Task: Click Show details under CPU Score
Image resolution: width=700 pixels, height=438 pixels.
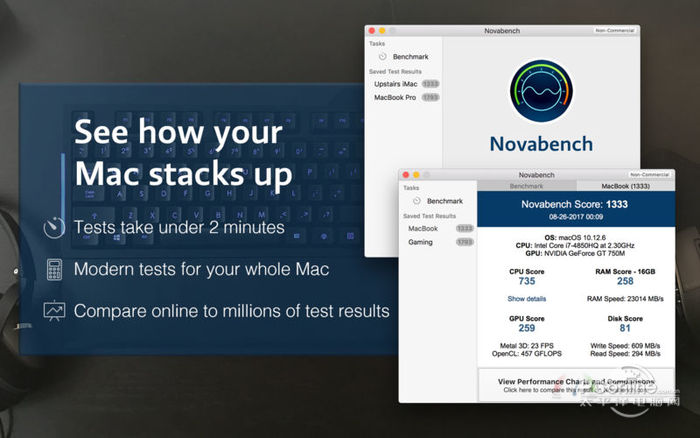Action: coord(527,299)
